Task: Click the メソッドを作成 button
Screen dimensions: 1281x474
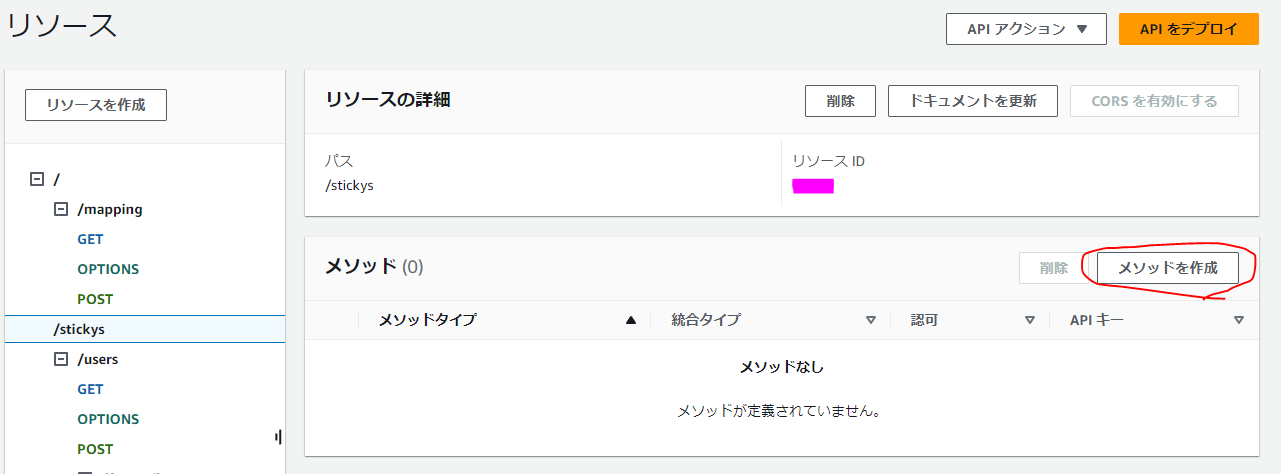Action: (1167, 268)
